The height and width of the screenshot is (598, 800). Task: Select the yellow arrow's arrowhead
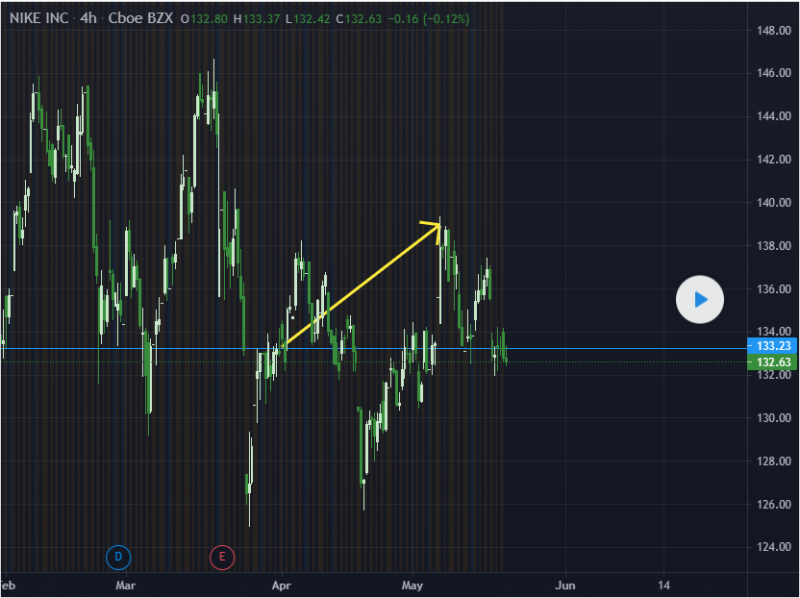pos(434,224)
